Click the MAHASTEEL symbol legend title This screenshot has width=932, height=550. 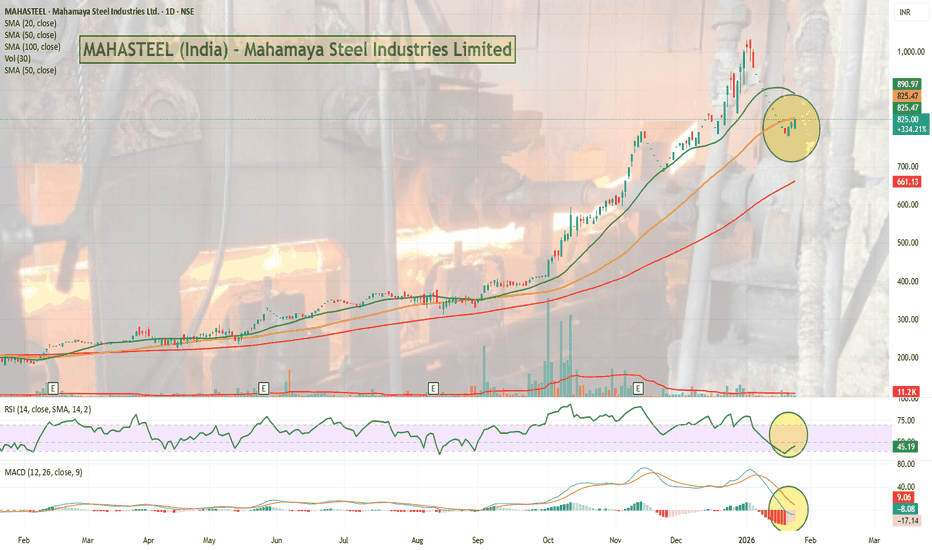click(99, 11)
